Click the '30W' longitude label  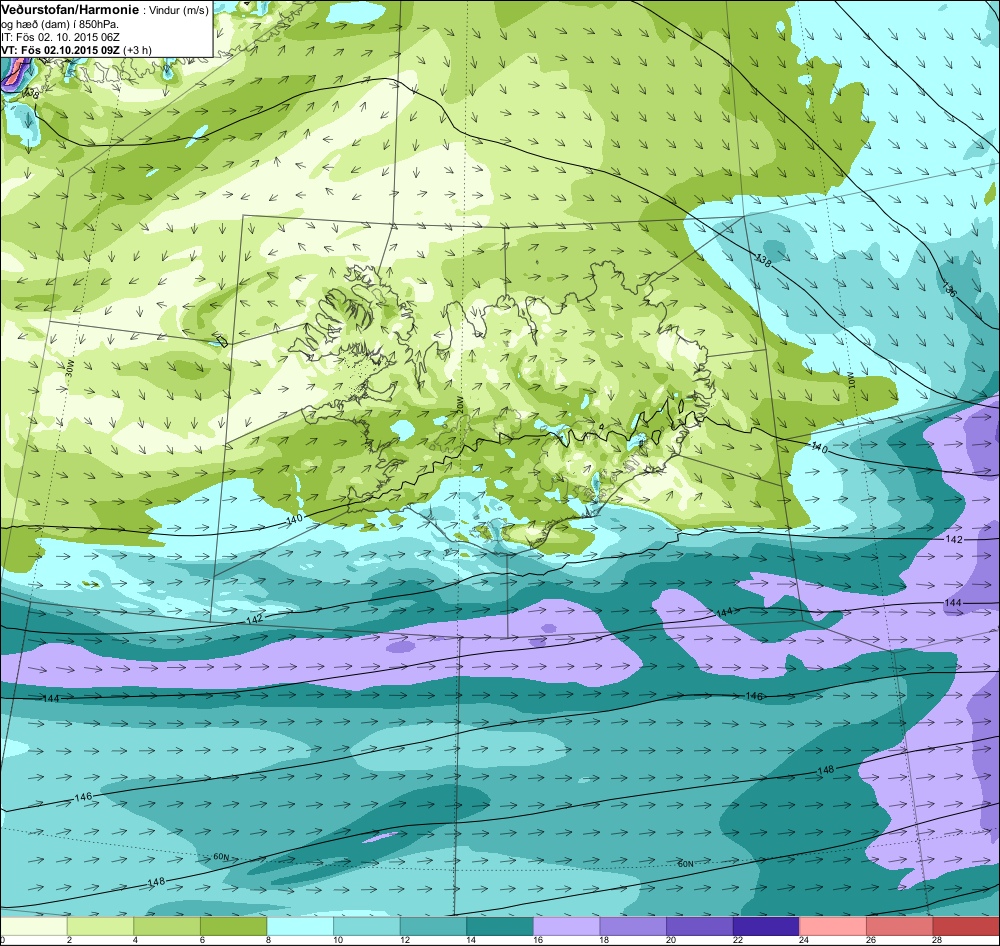tap(70, 367)
